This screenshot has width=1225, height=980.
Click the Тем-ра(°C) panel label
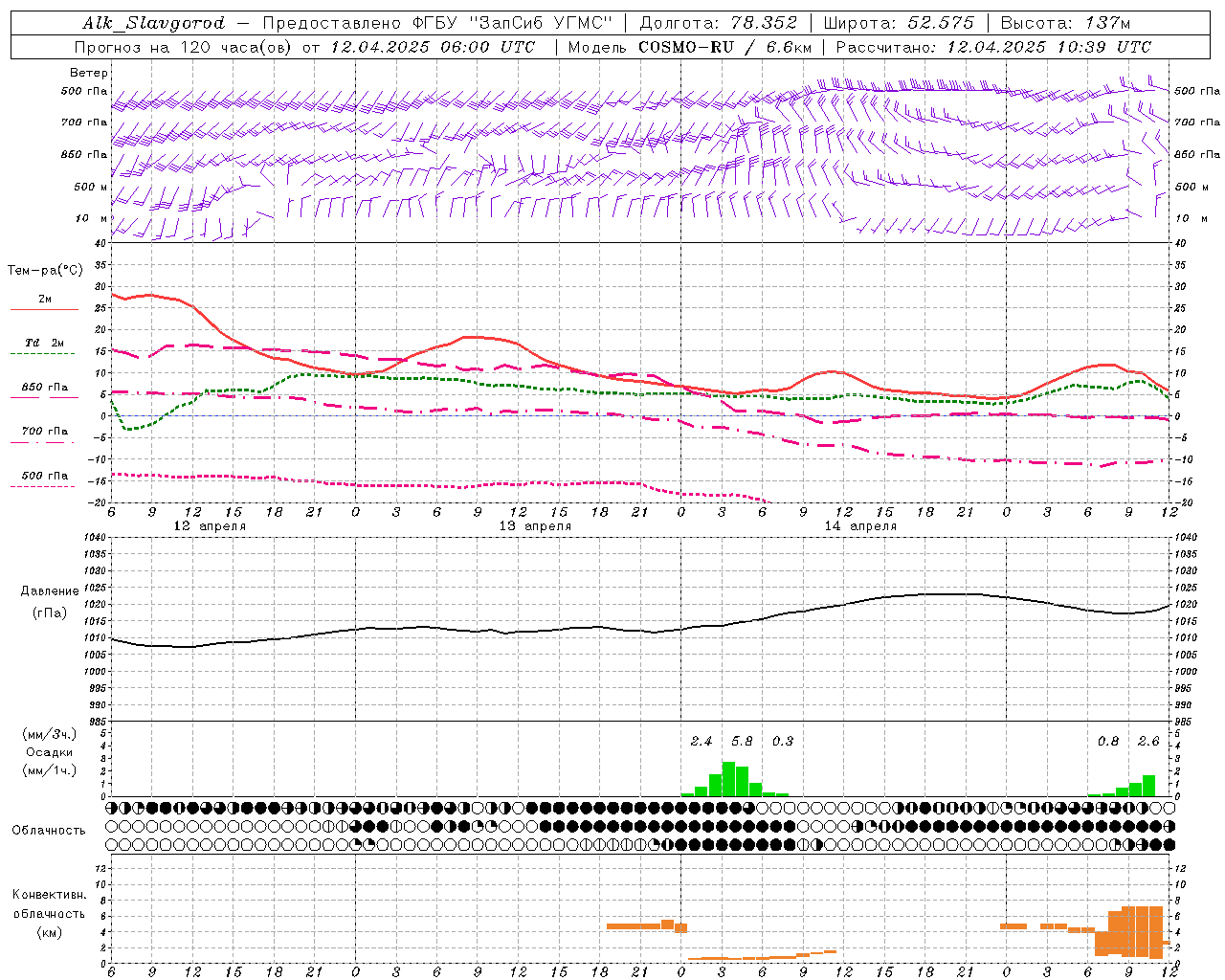[45, 271]
